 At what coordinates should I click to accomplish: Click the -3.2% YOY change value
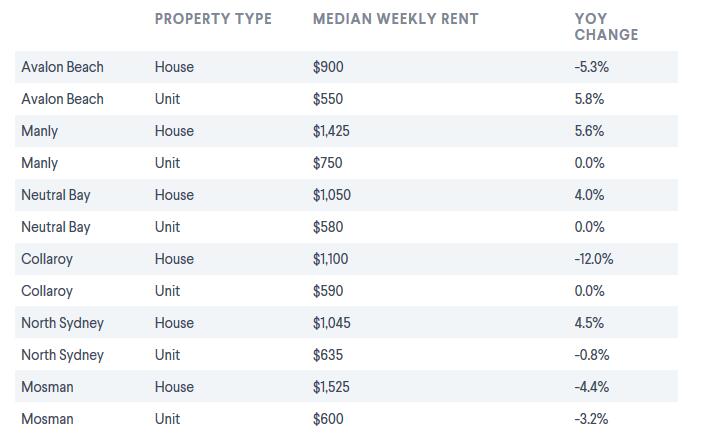(591, 419)
